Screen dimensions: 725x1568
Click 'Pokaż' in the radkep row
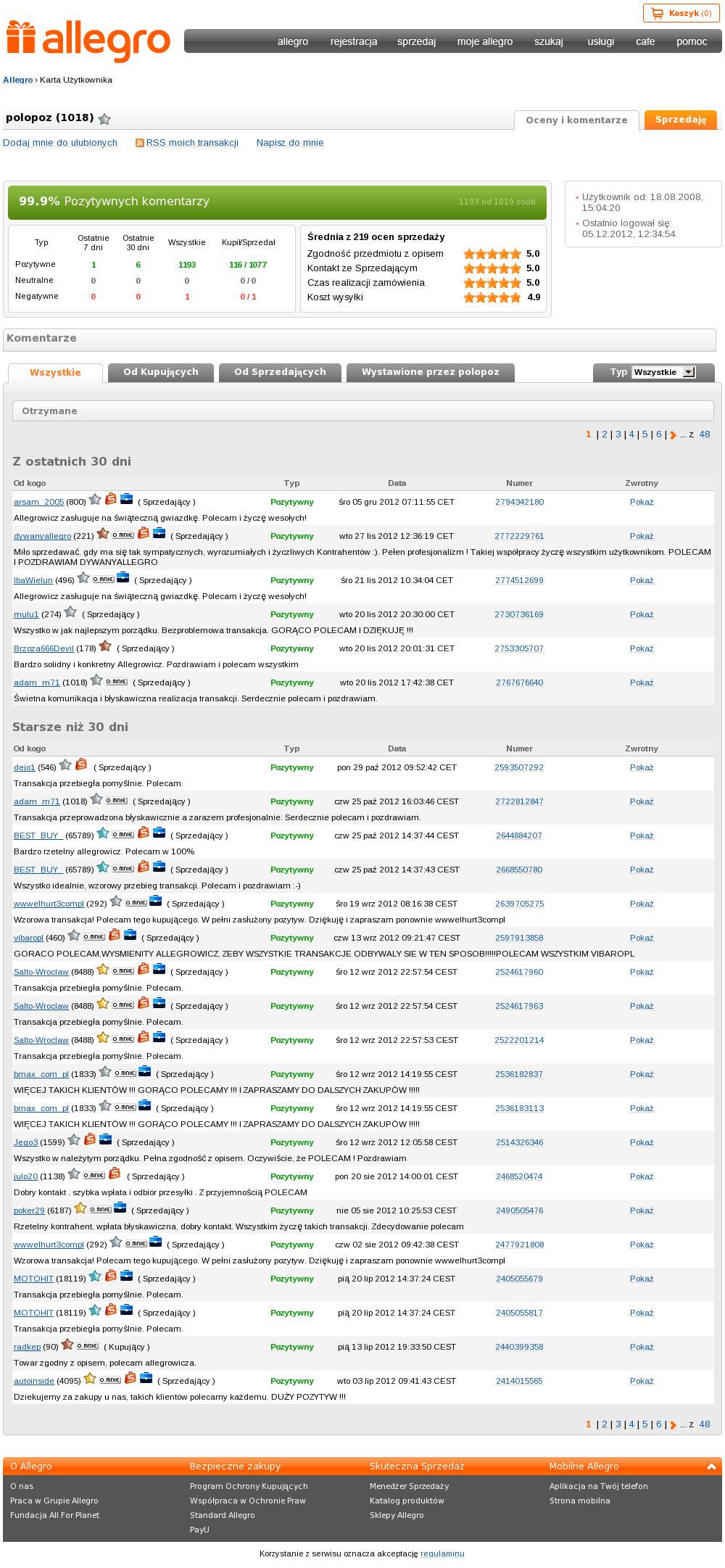coord(642,1347)
